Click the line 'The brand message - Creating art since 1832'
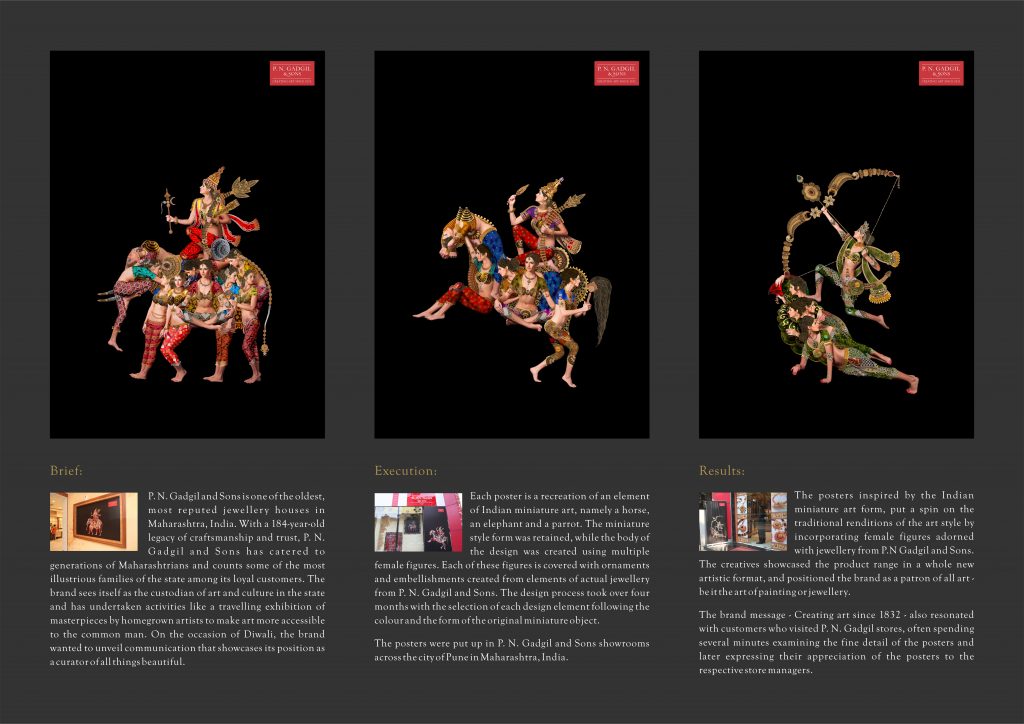The height and width of the screenshot is (724, 1024). coord(836,615)
